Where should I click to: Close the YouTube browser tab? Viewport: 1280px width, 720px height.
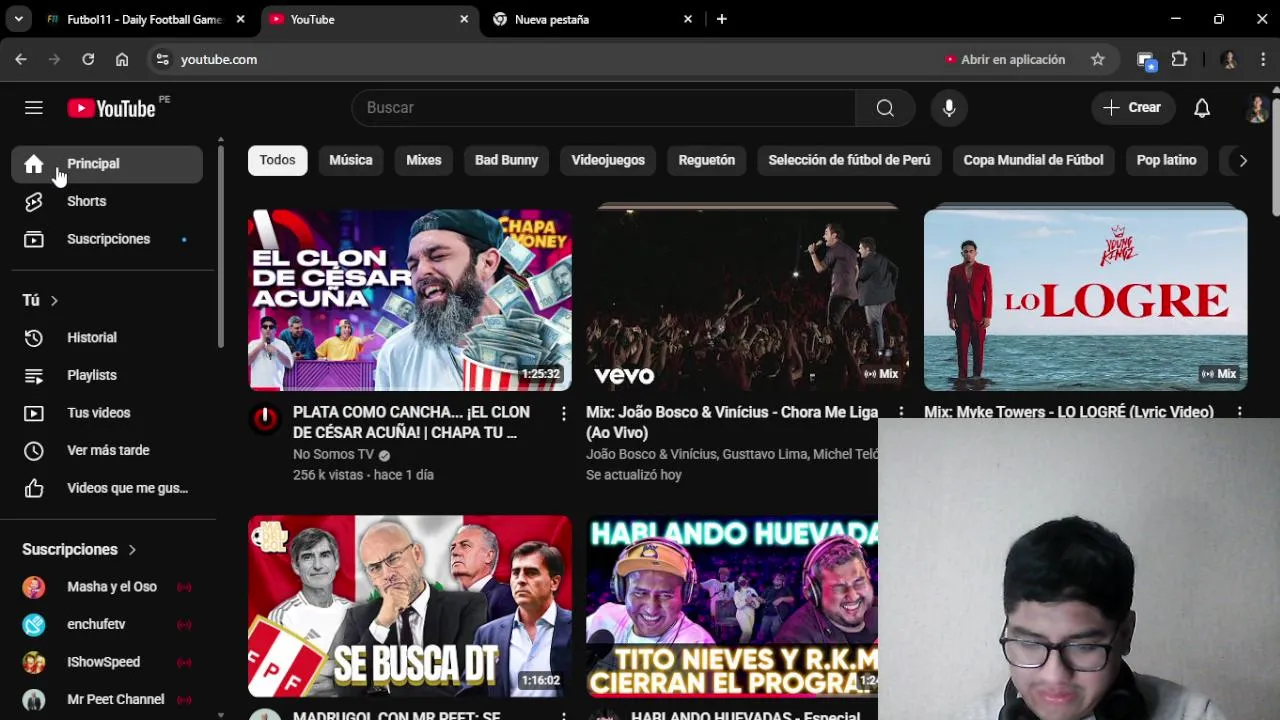464,19
